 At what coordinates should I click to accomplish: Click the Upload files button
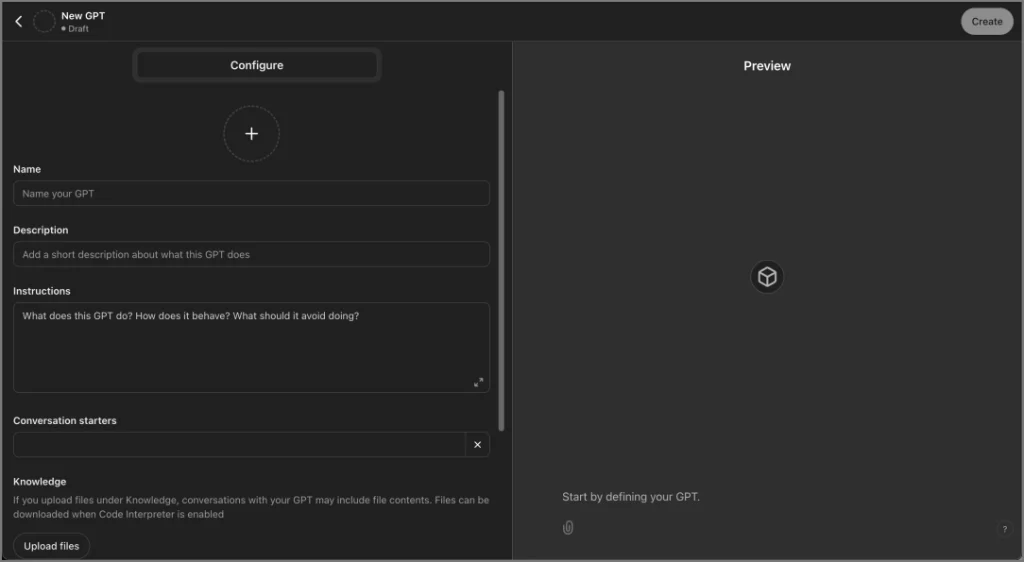pos(52,546)
